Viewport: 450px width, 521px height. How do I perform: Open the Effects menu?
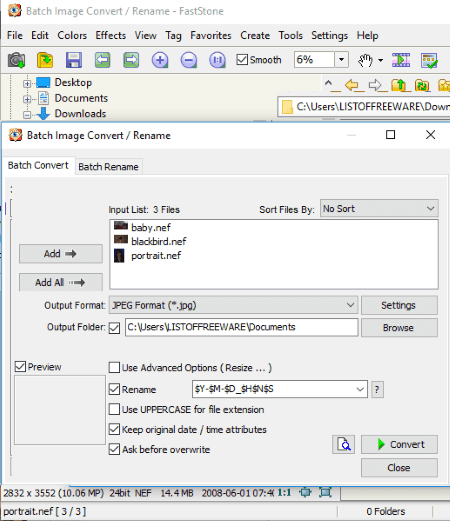click(111, 35)
